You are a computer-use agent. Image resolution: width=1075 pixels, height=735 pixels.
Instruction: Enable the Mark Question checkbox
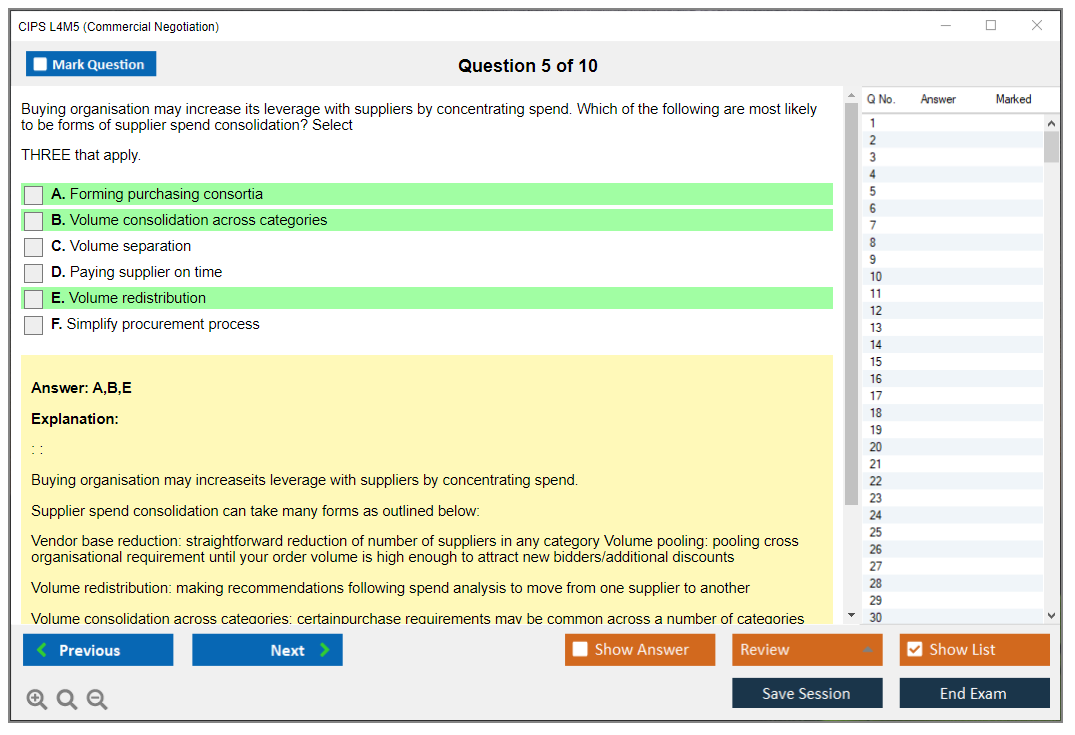point(41,65)
